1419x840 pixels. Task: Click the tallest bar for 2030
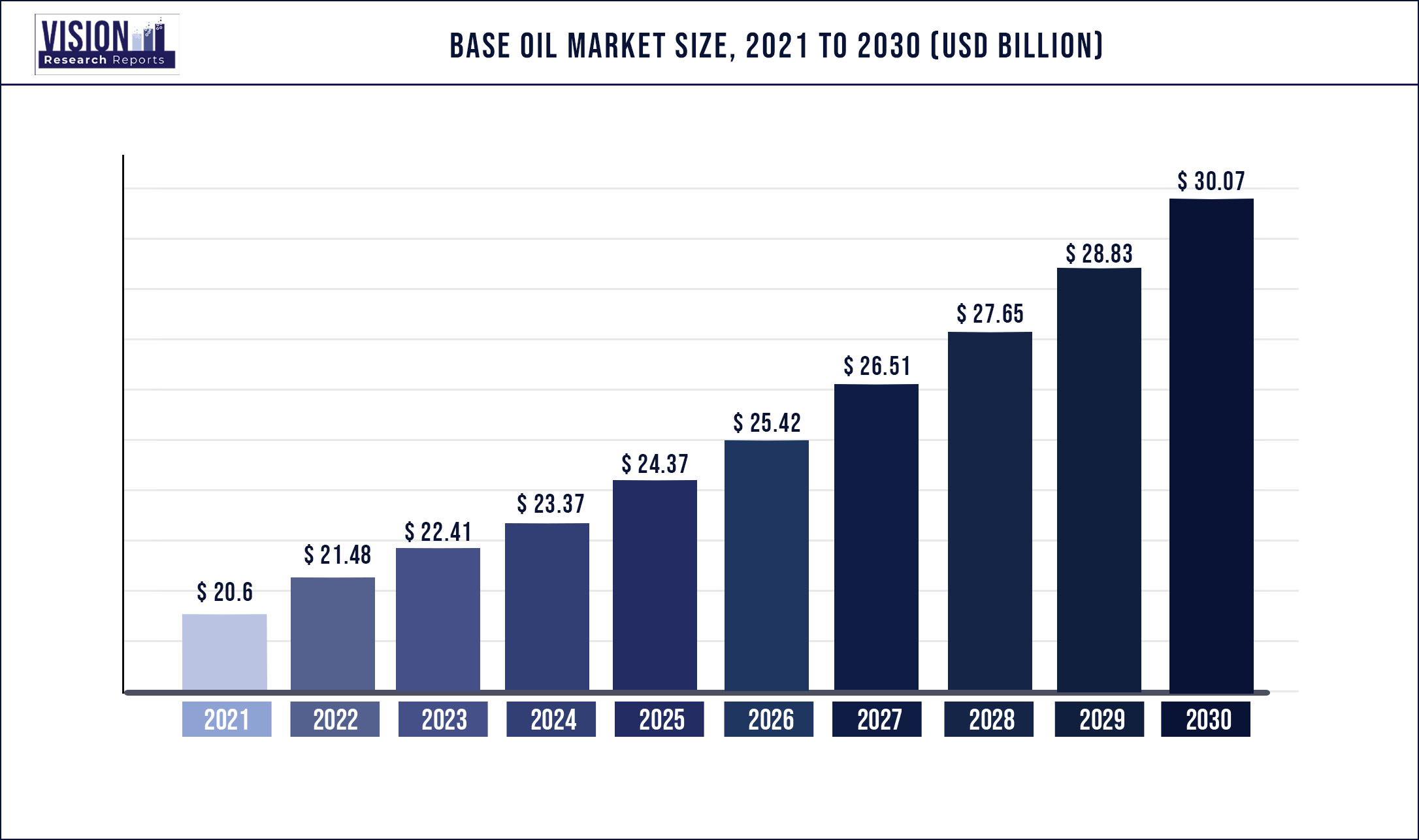1211,444
